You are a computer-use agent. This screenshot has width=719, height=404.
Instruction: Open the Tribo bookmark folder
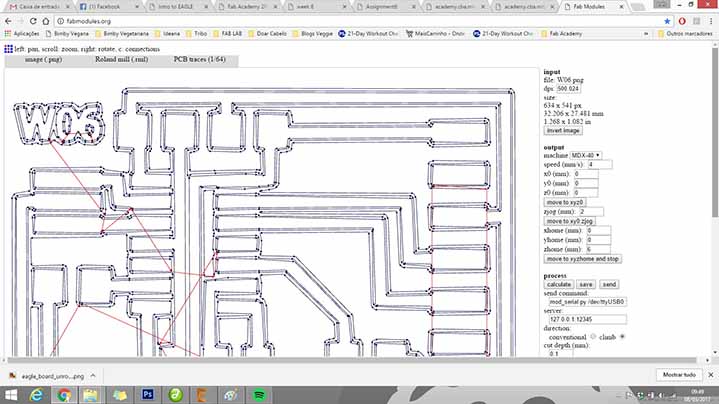pyautogui.click(x=196, y=33)
